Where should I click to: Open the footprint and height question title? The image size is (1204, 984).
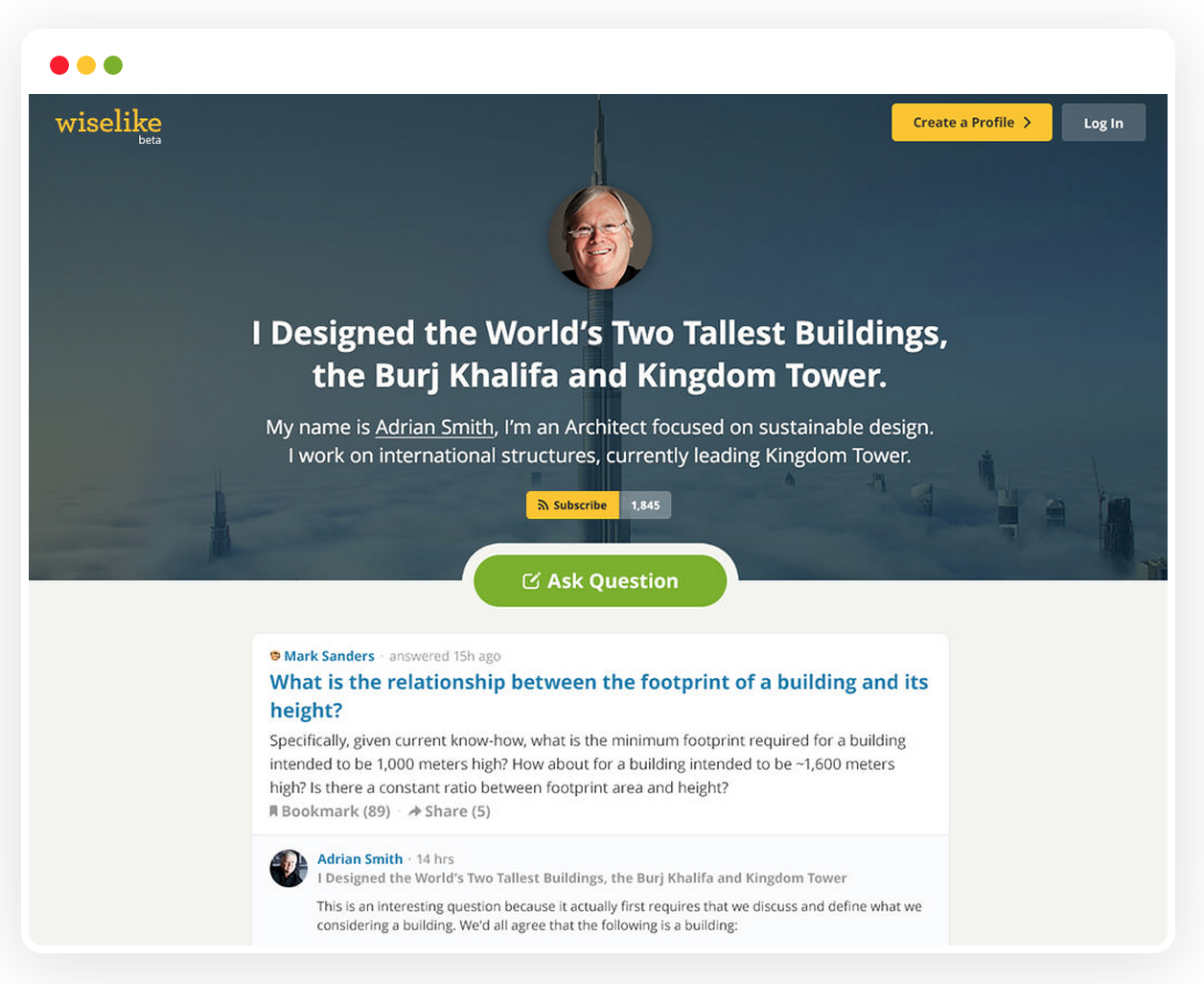(x=599, y=696)
